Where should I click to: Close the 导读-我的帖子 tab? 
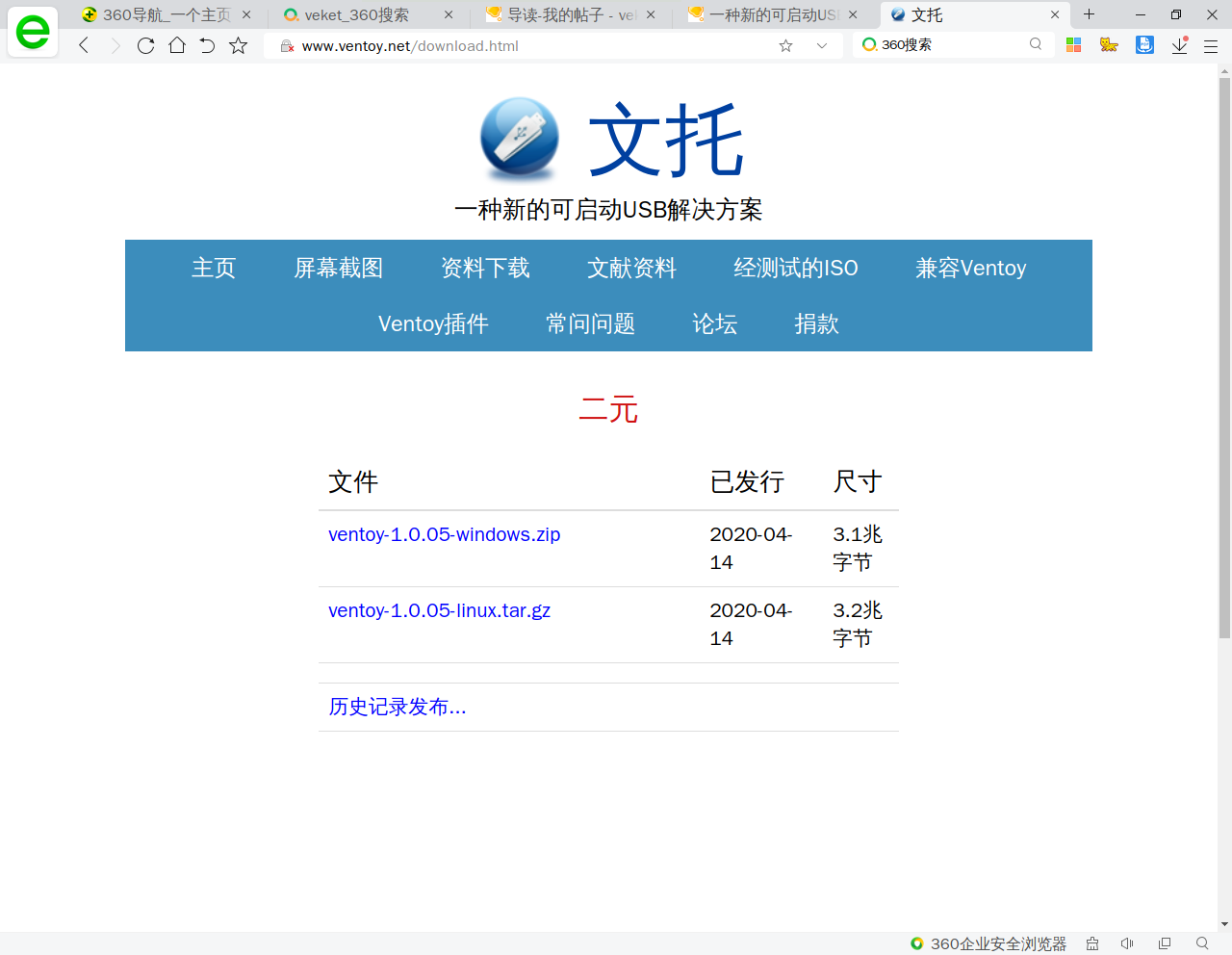(x=651, y=14)
